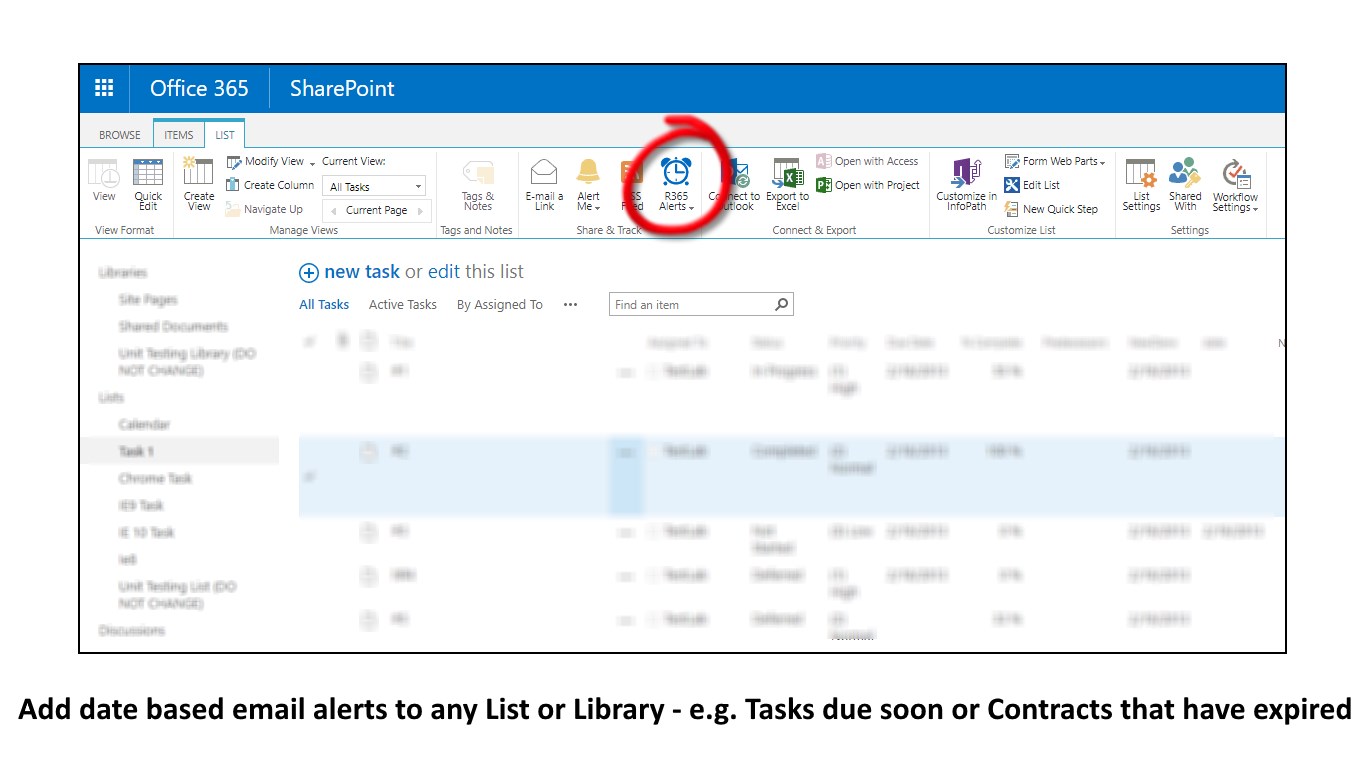The height and width of the screenshot is (768, 1366).
Task: Click Open with Access
Action: [x=867, y=161]
